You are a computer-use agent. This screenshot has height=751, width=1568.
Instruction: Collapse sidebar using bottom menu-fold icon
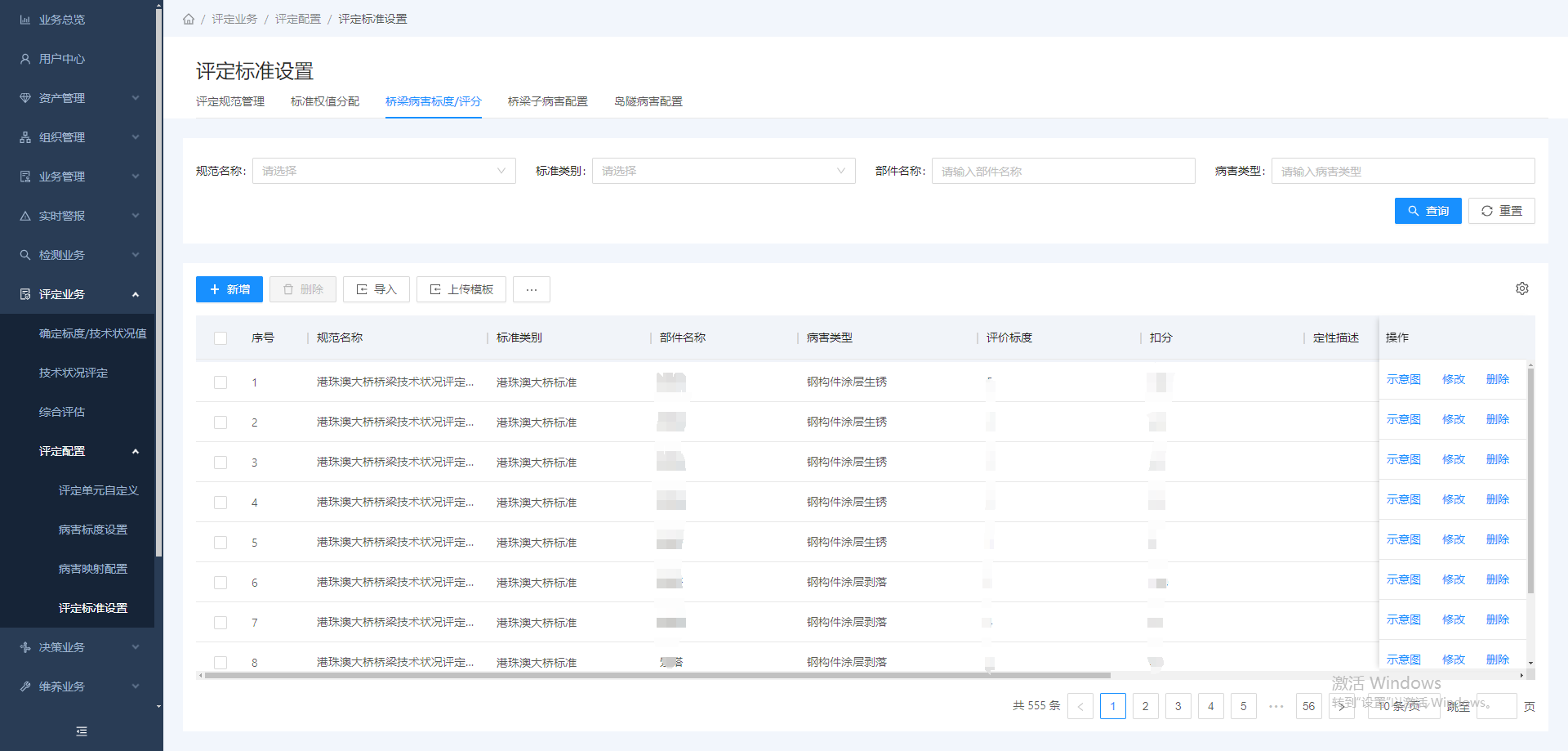tap(82, 731)
